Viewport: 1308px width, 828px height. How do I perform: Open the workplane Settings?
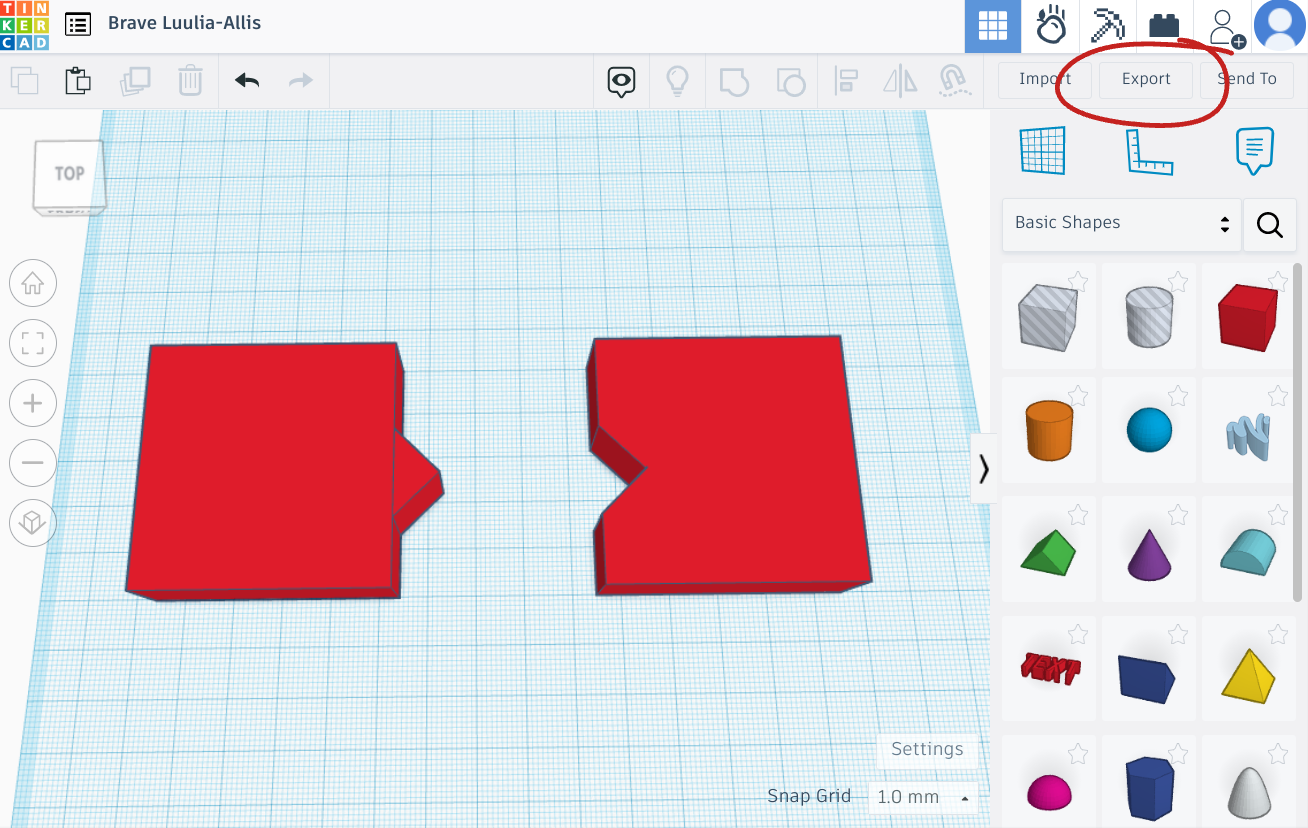(926, 750)
